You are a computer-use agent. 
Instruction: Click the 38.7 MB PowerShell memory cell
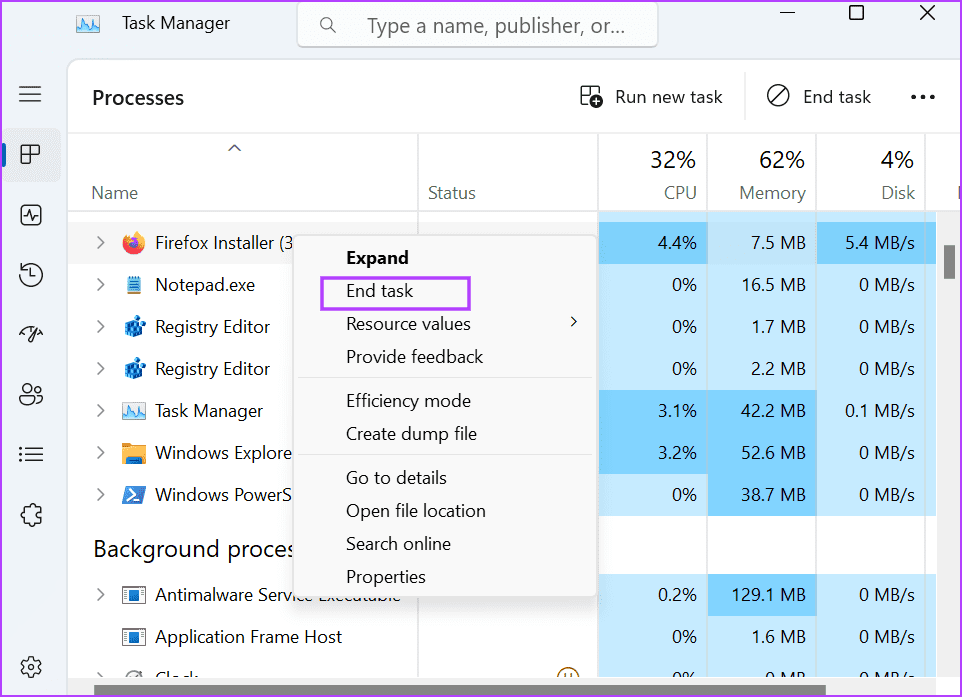coord(762,495)
